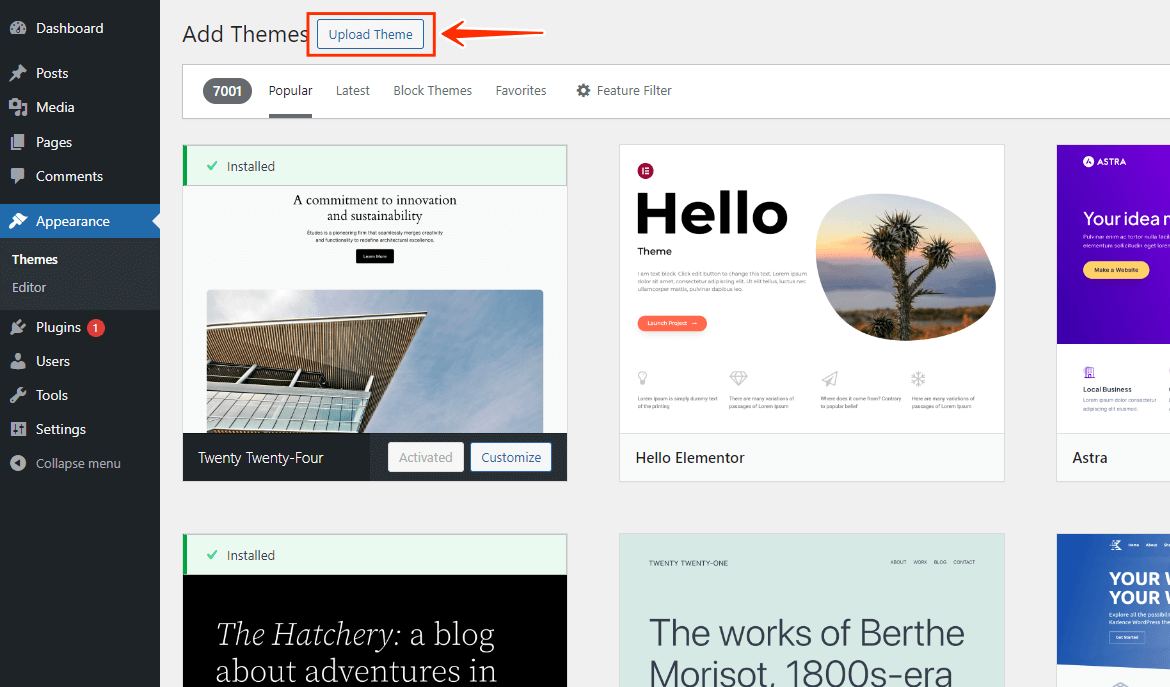
Task: Click the Settings sliders icon
Action: 19,429
